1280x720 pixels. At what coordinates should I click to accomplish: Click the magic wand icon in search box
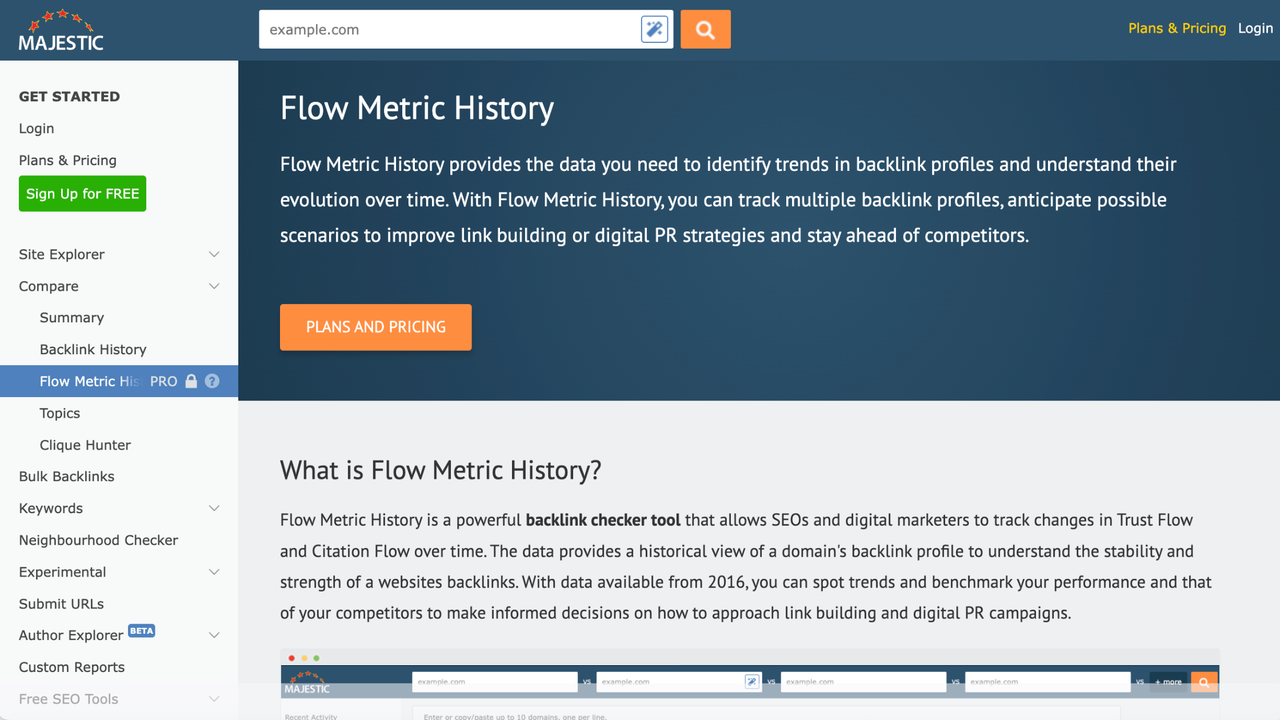[x=654, y=30]
